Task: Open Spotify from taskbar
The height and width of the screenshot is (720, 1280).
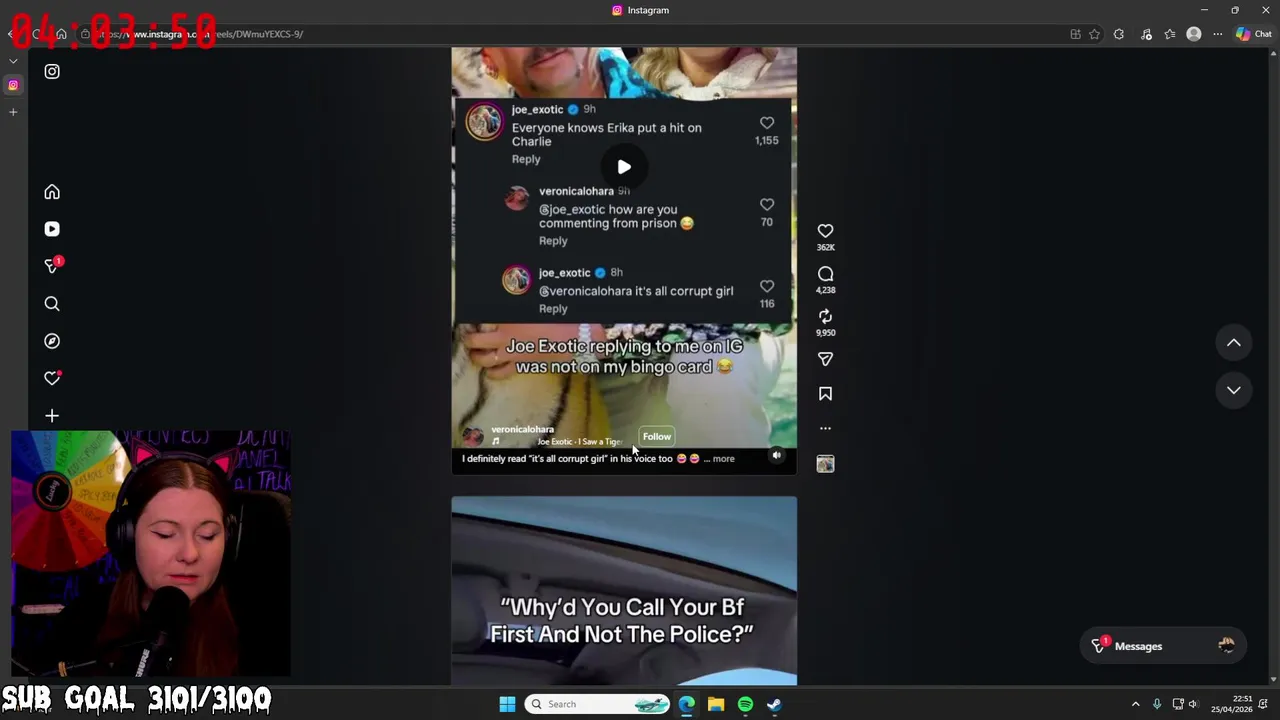Action: click(745, 704)
